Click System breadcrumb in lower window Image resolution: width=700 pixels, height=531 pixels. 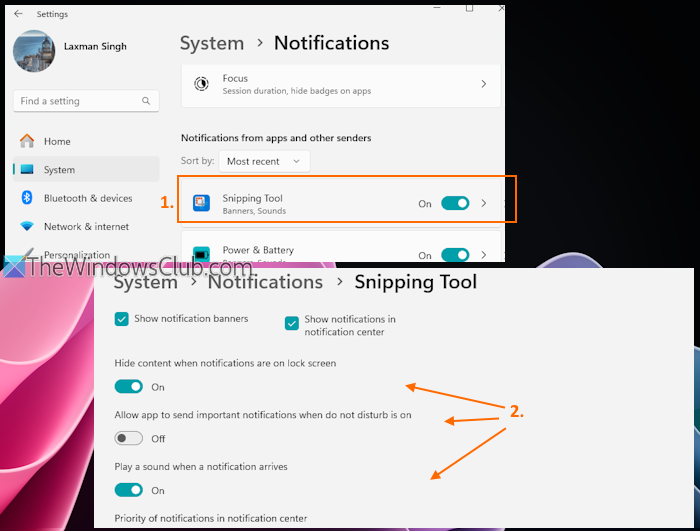tap(146, 282)
